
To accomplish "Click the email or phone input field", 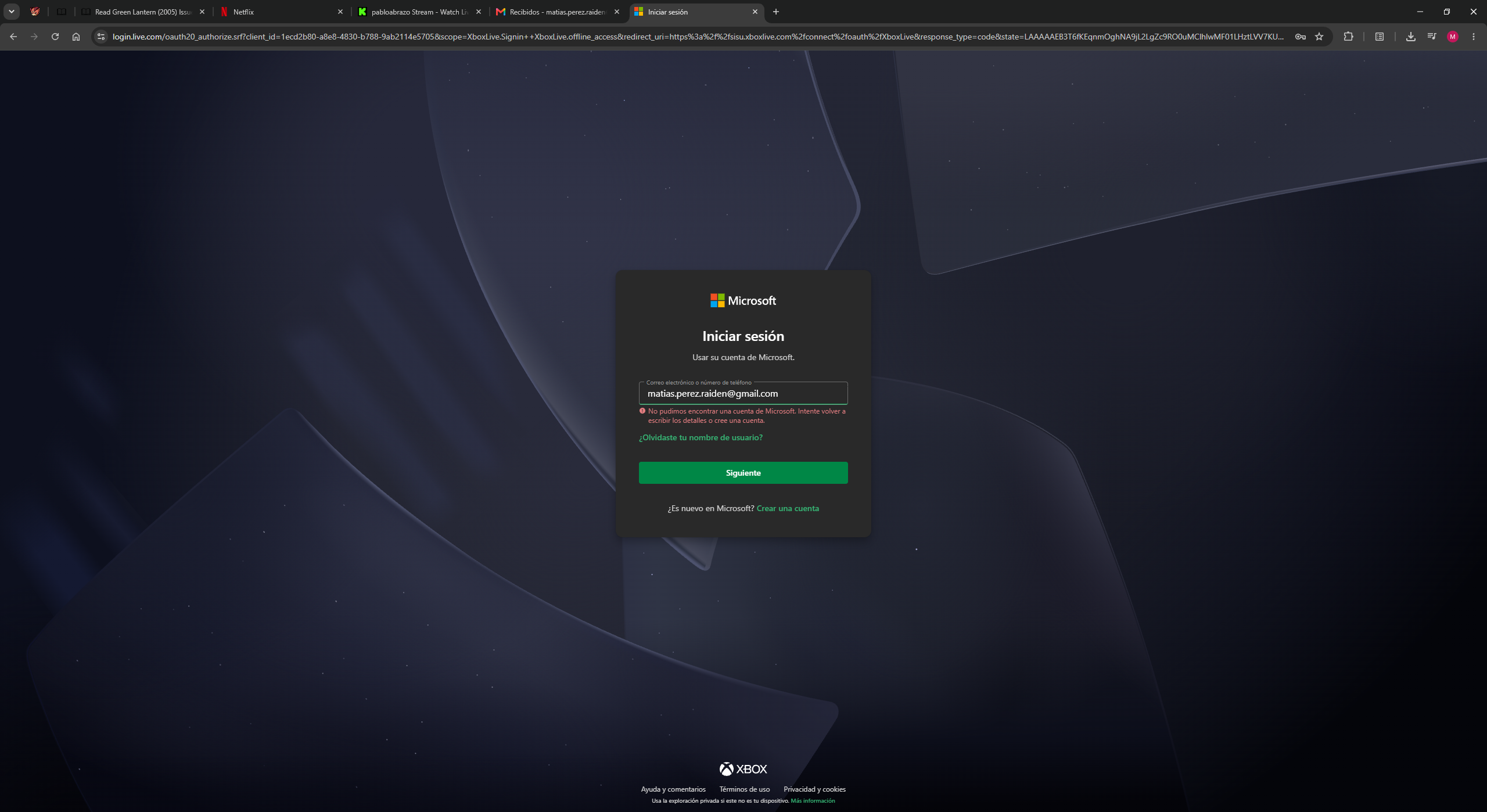I will (743, 393).
